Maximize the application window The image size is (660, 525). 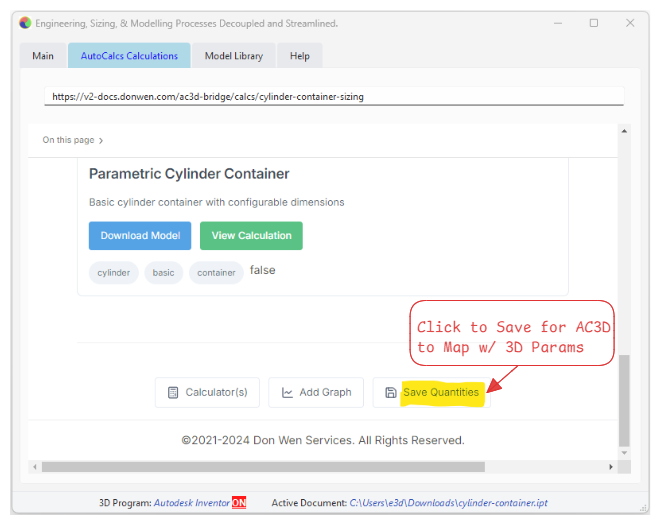click(x=593, y=23)
